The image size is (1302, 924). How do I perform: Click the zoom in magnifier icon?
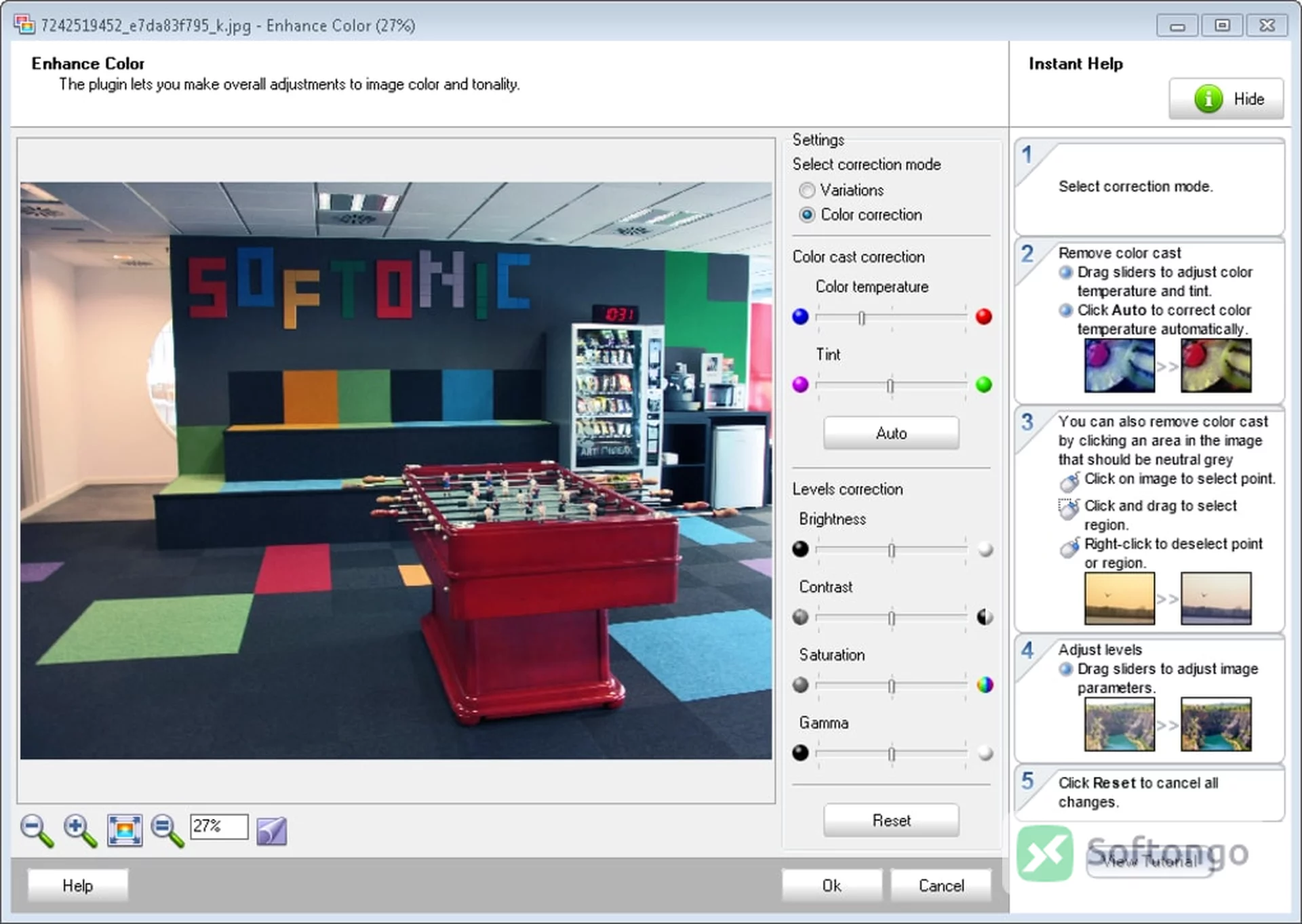tap(80, 830)
